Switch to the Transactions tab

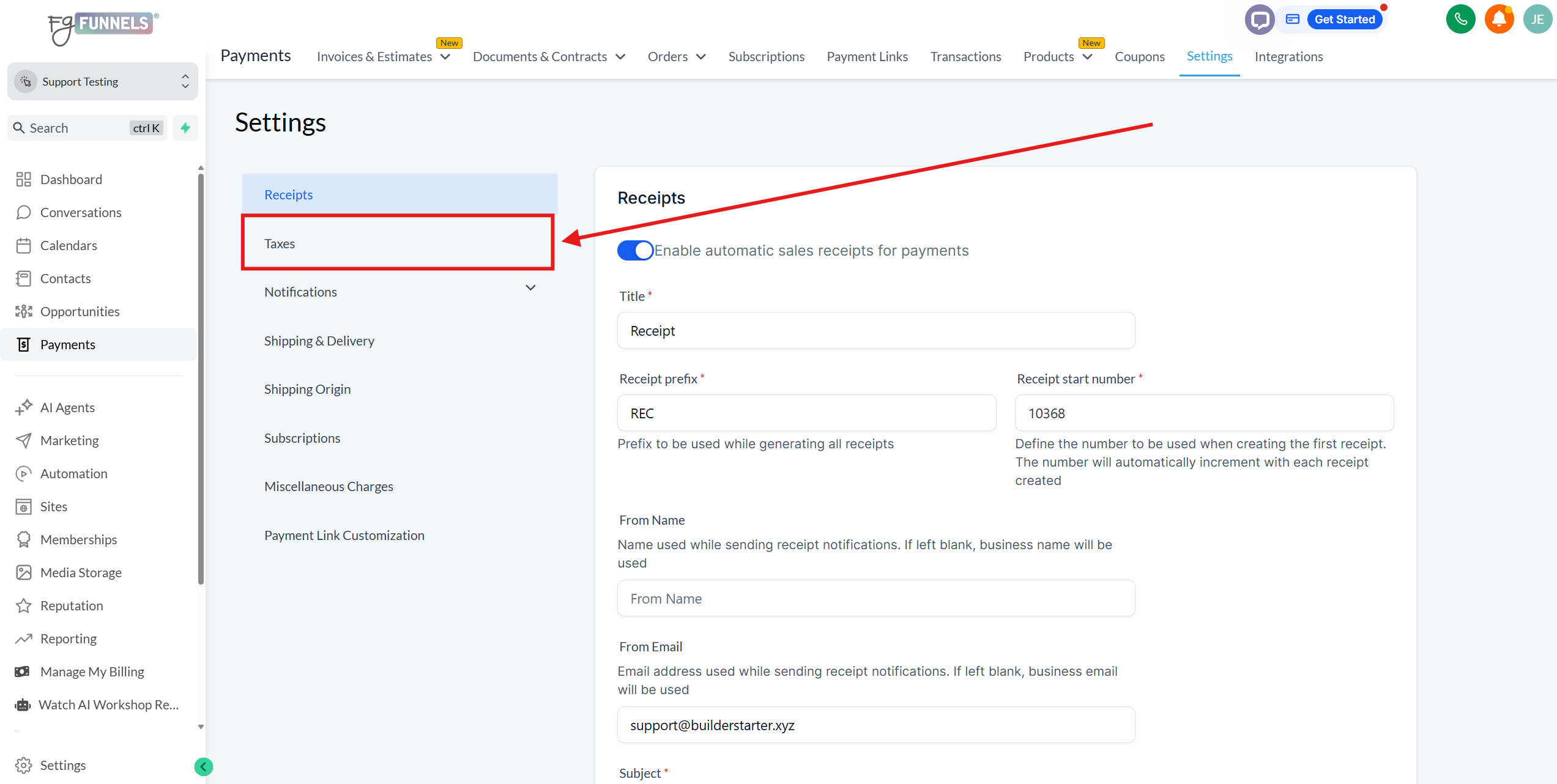[x=965, y=56]
